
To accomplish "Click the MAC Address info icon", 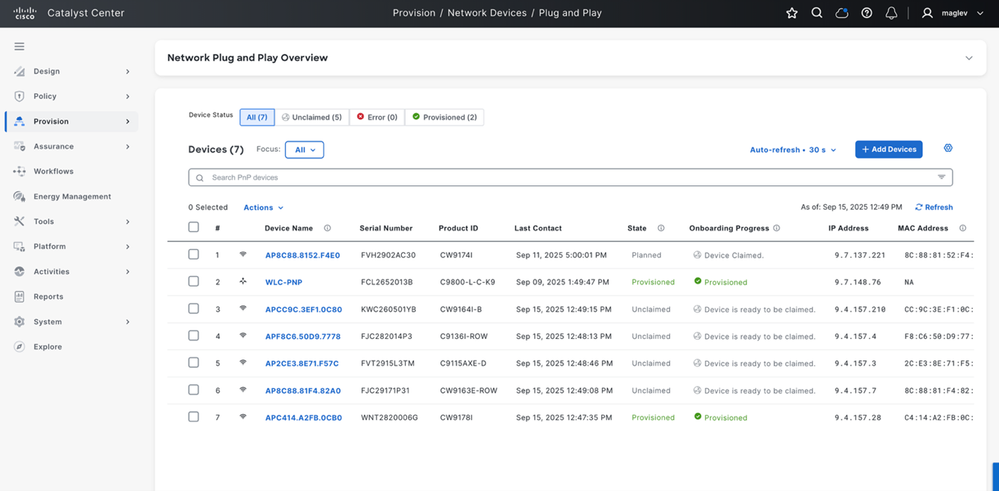I will point(963,228).
